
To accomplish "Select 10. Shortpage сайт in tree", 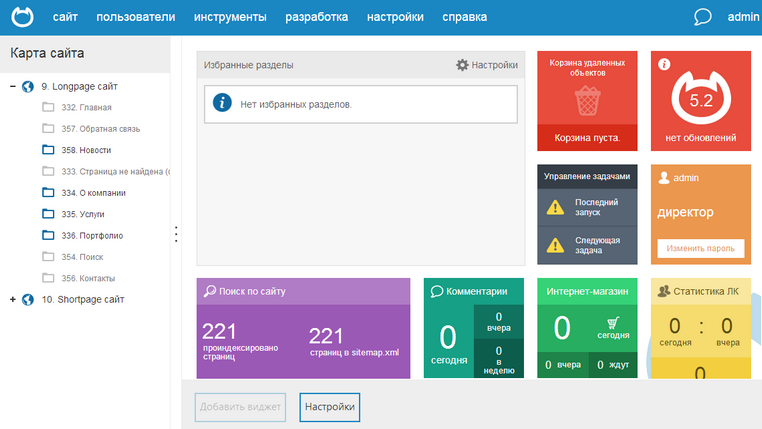I will pyautogui.click(x=83, y=300).
